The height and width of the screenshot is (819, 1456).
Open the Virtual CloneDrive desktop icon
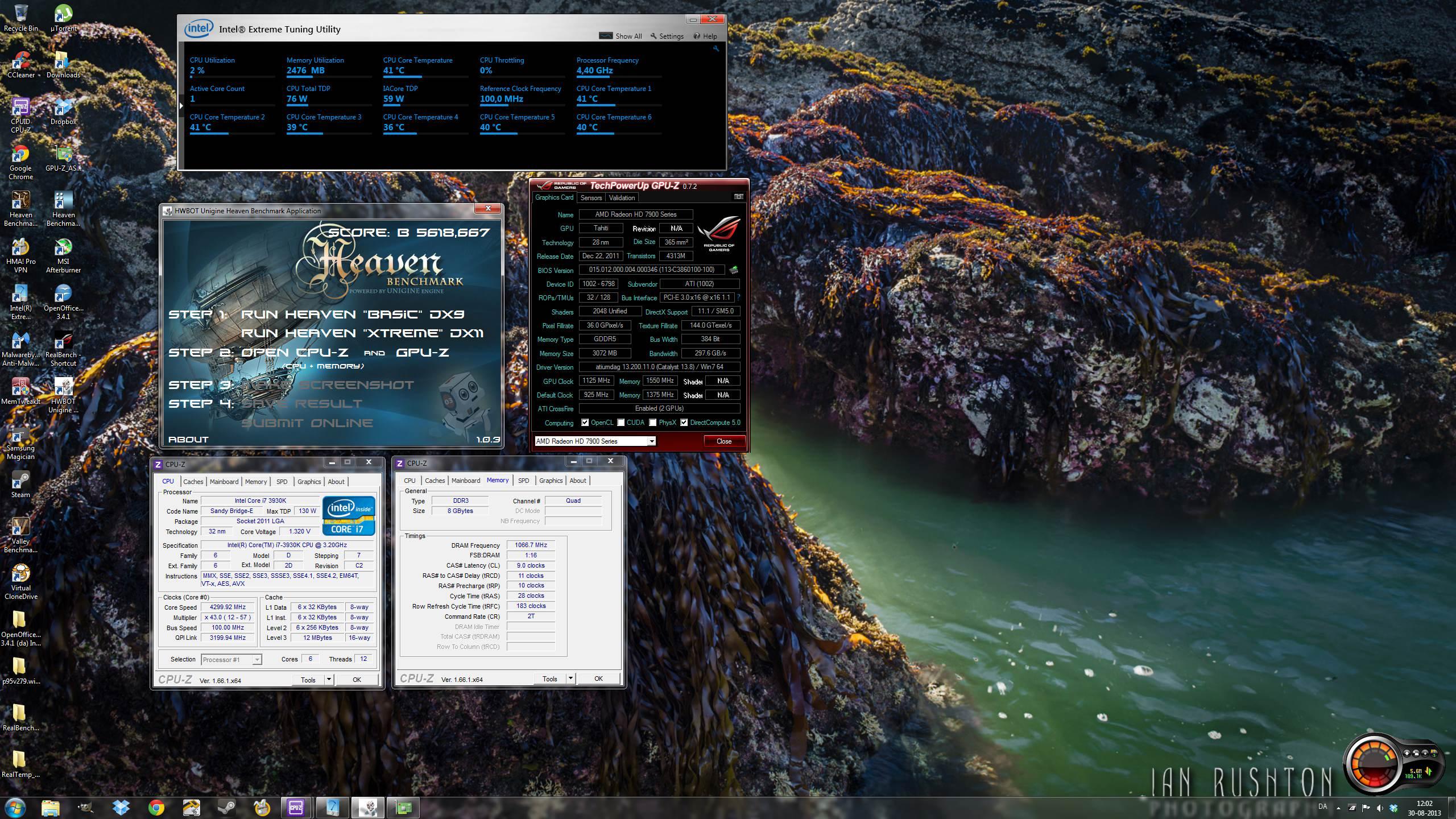coord(20,582)
